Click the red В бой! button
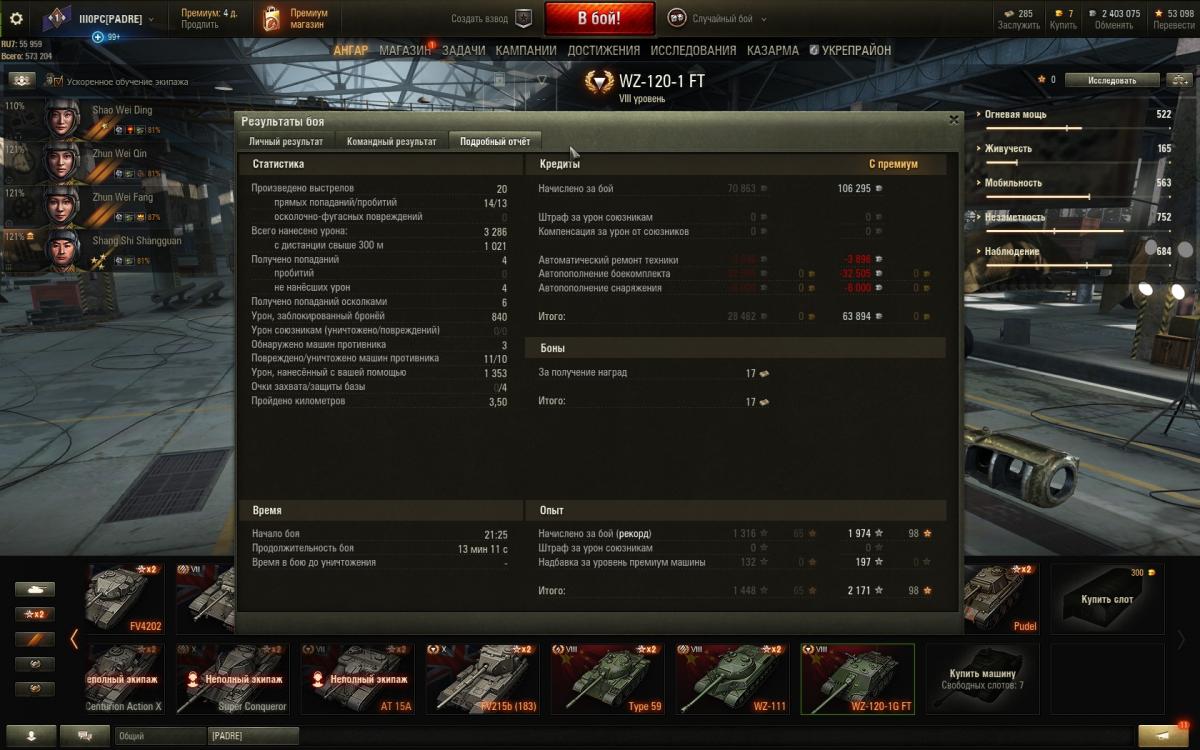Viewport: 1200px width, 750px height. [600, 18]
